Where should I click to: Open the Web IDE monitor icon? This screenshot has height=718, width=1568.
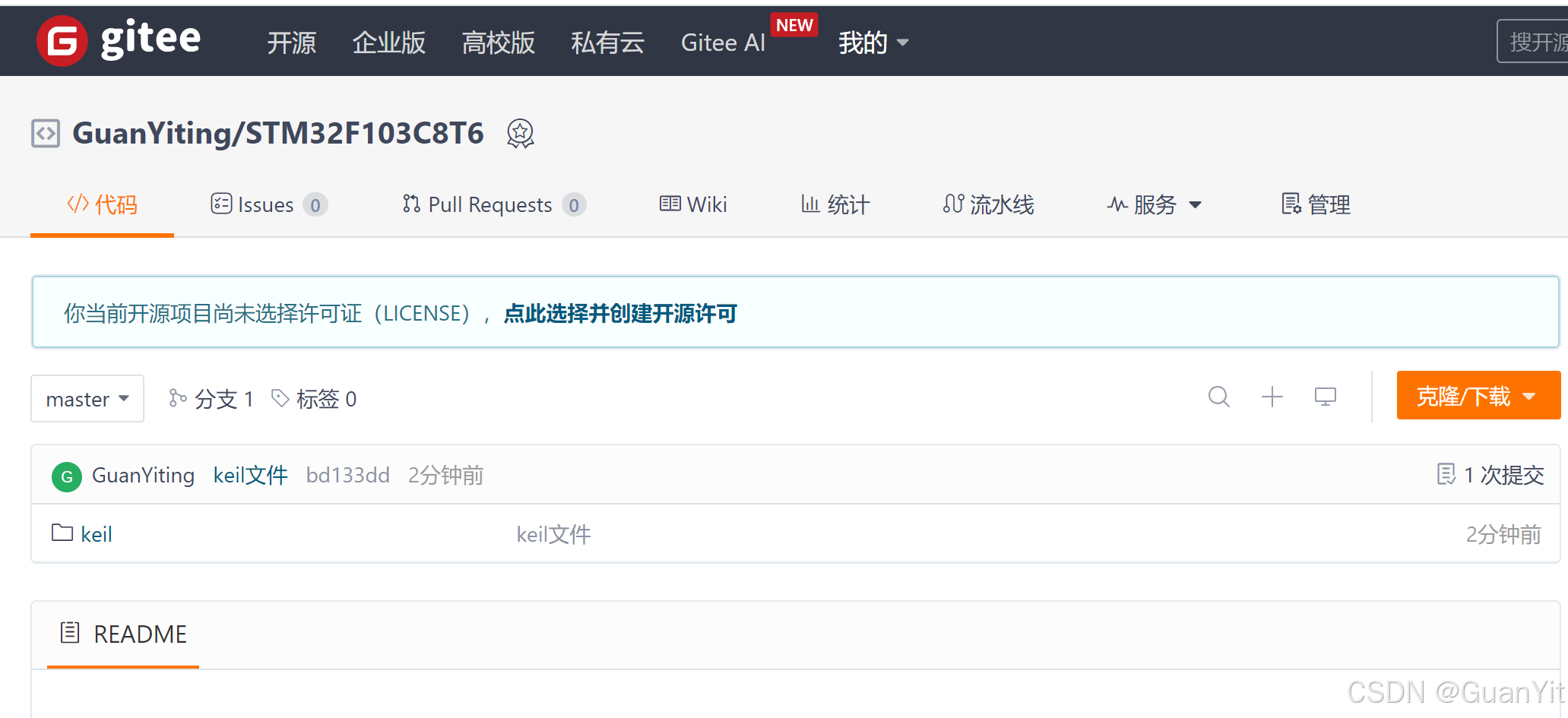(1326, 397)
